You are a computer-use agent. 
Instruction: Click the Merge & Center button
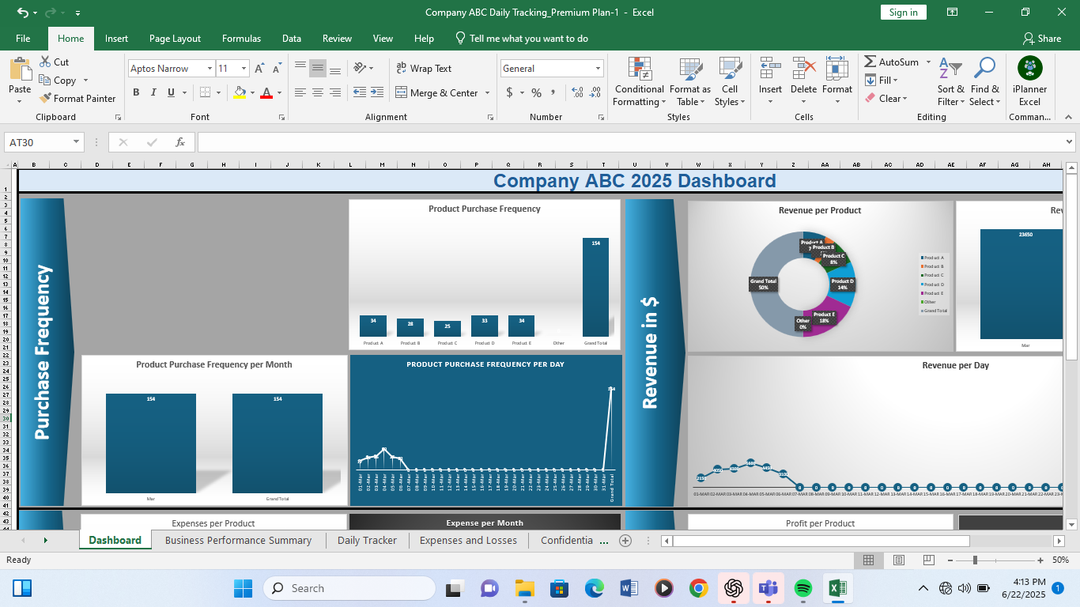tap(437, 92)
